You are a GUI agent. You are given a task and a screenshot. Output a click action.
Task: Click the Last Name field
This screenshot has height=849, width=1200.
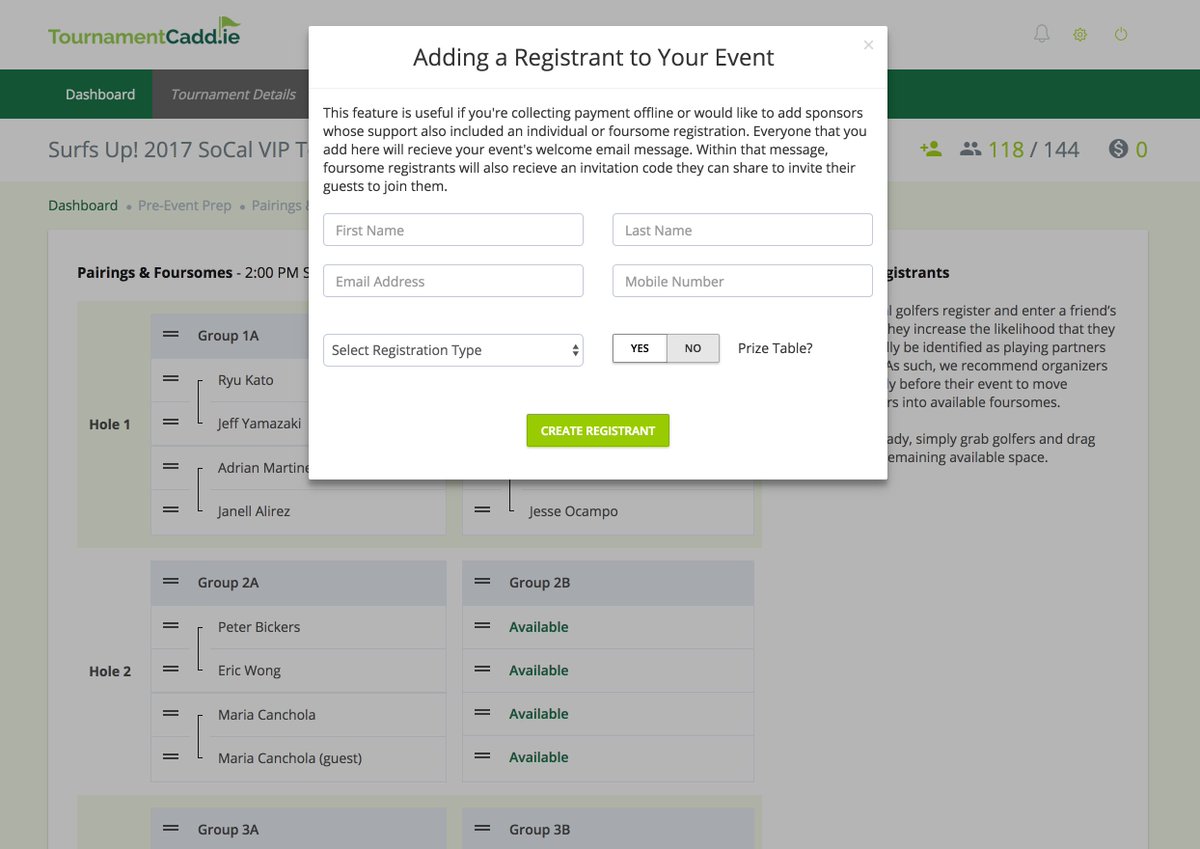point(743,230)
